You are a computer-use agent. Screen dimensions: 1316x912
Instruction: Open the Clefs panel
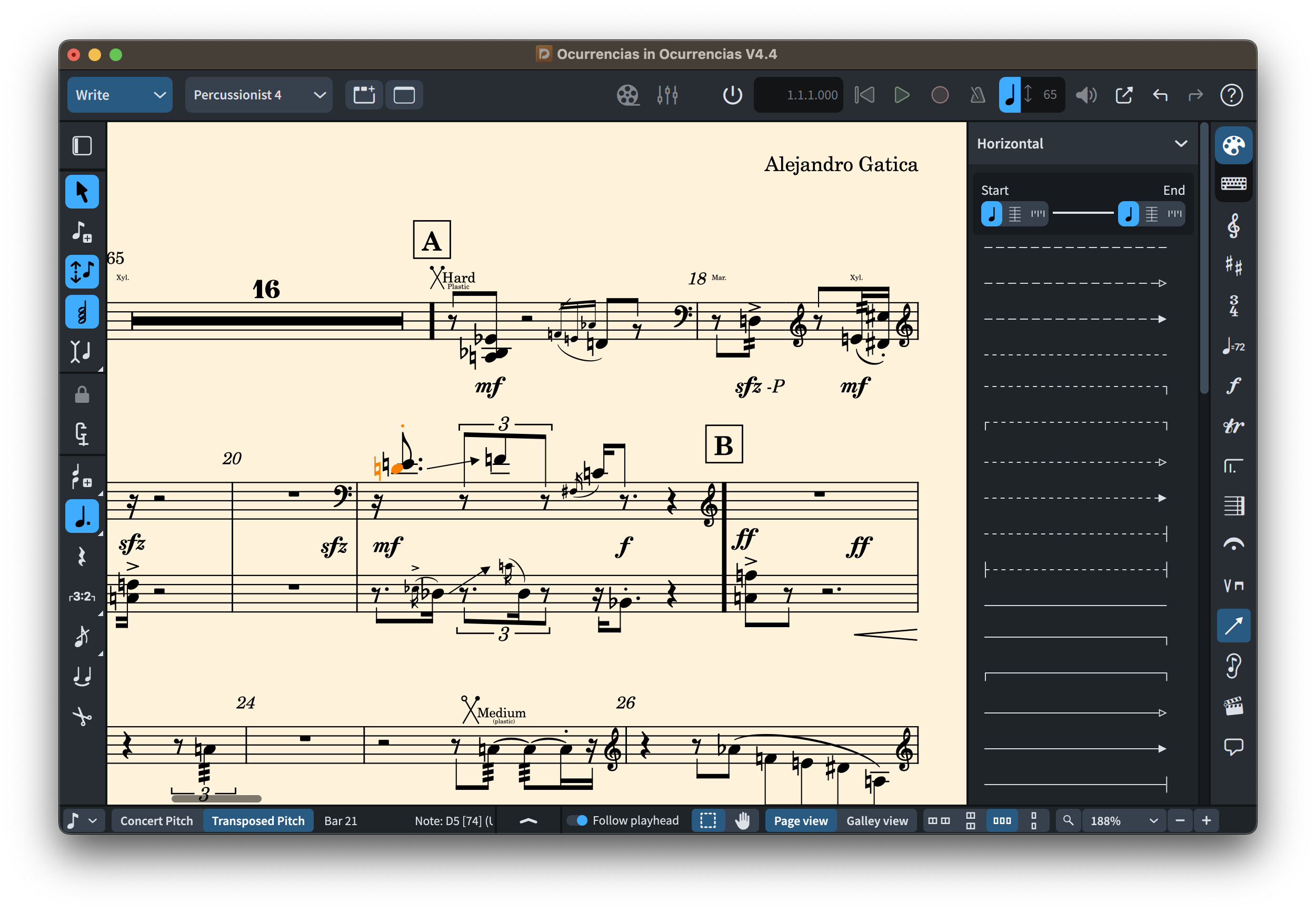(x=1233, y=226)
